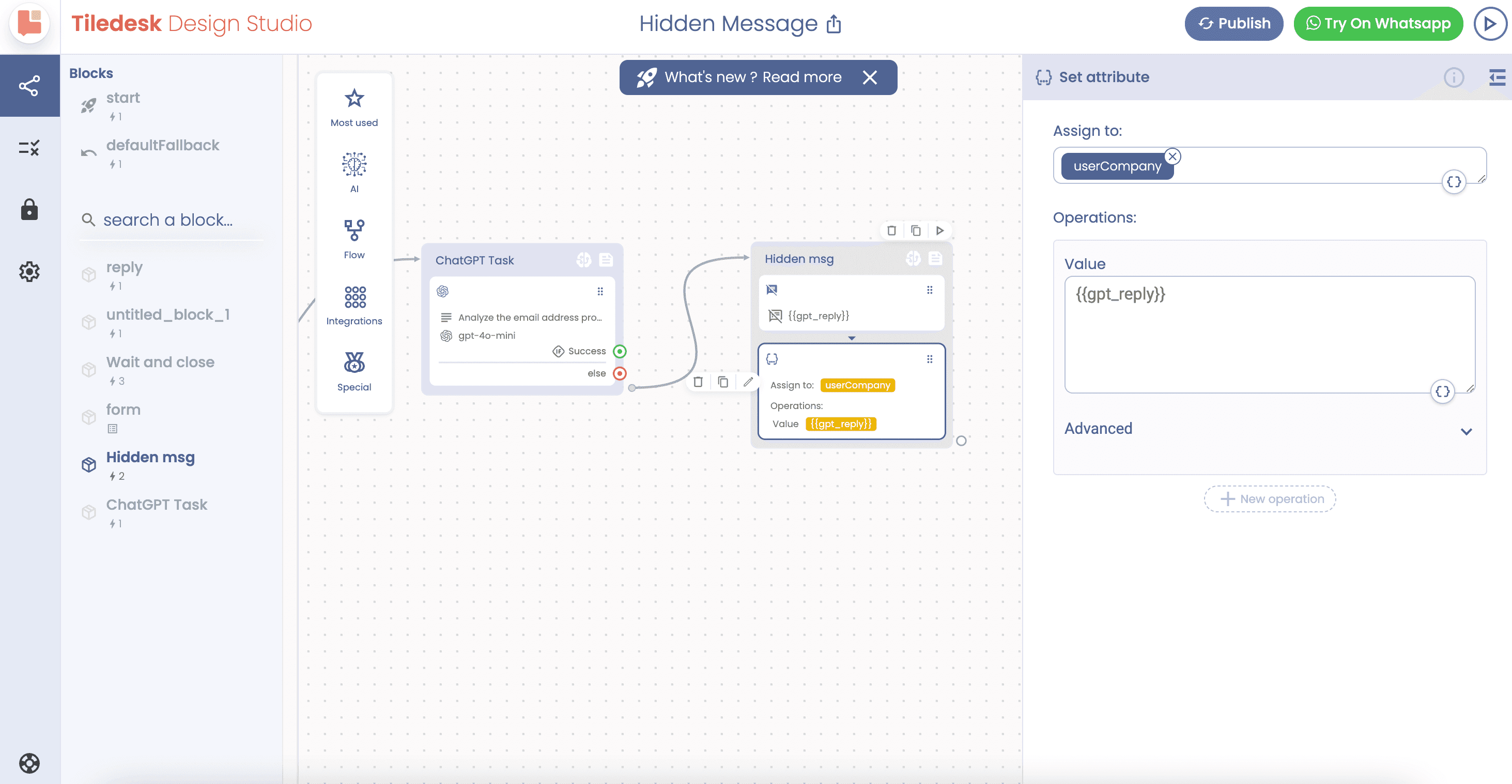The height and width of the screenshot is (784, 1512).
Task: Click the Assign to input field
Action: 1269,165
